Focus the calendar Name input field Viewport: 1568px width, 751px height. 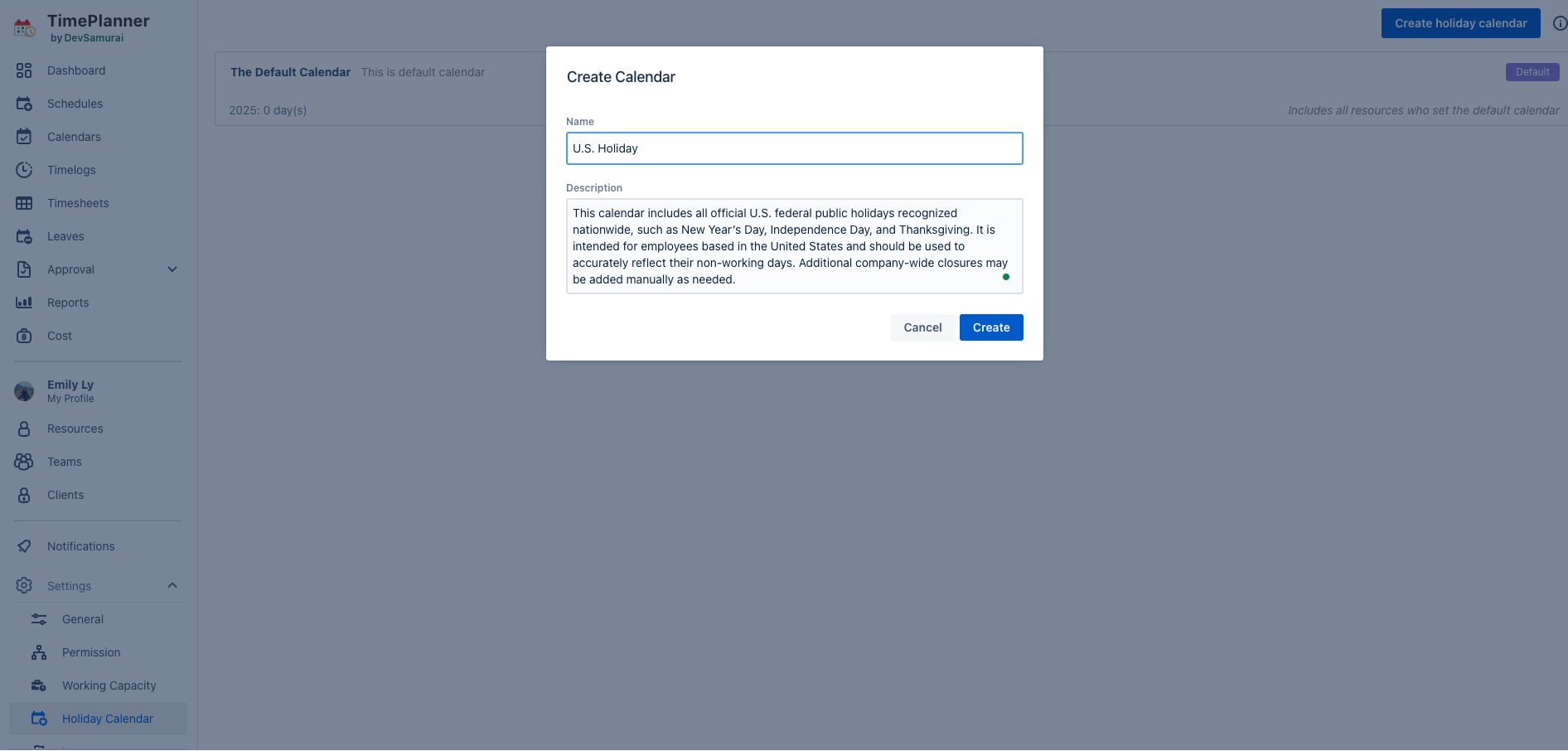[794, 148]
